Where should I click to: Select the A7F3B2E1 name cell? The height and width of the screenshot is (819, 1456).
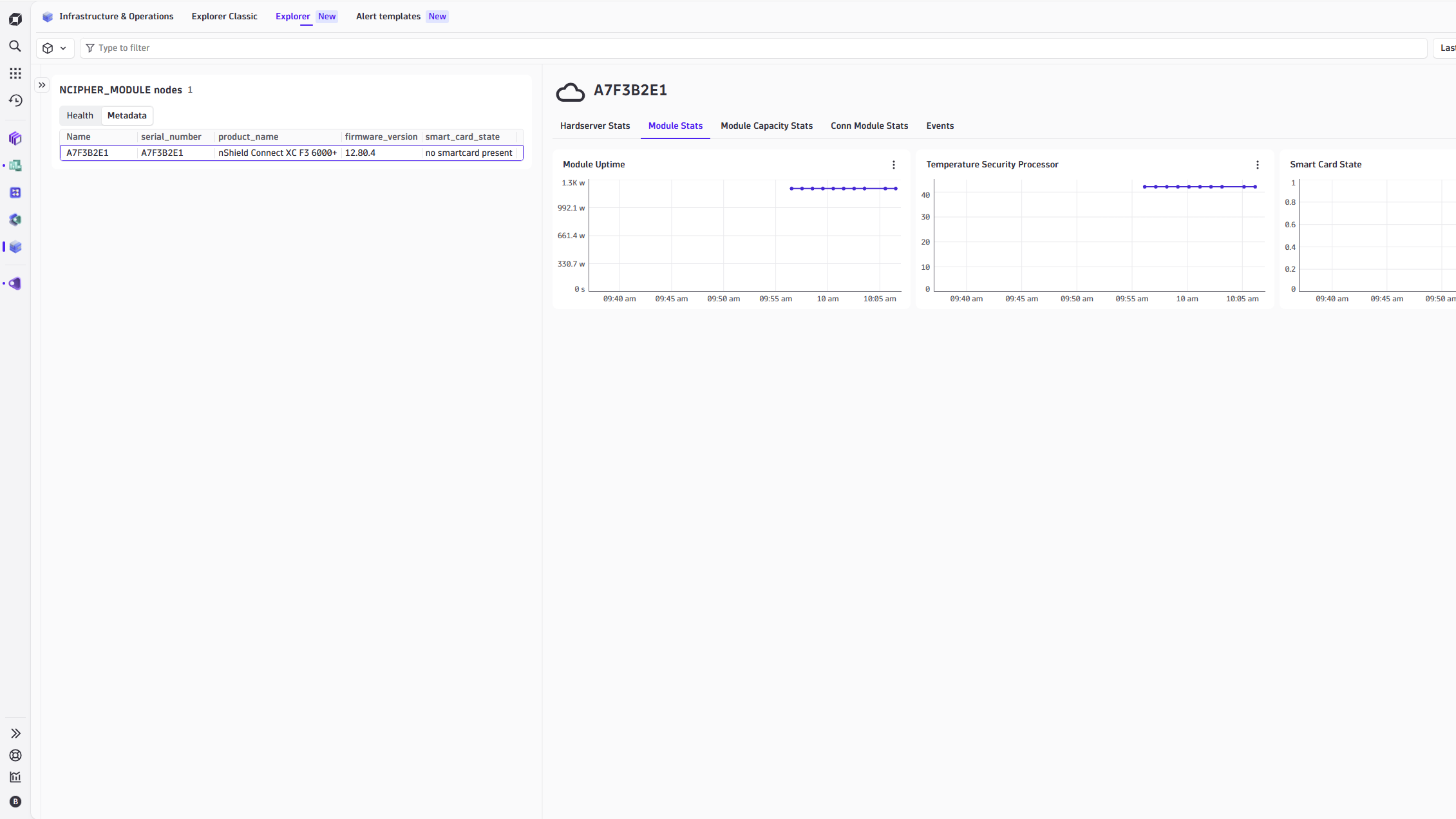pyautogui.click(x=88, y=153)
